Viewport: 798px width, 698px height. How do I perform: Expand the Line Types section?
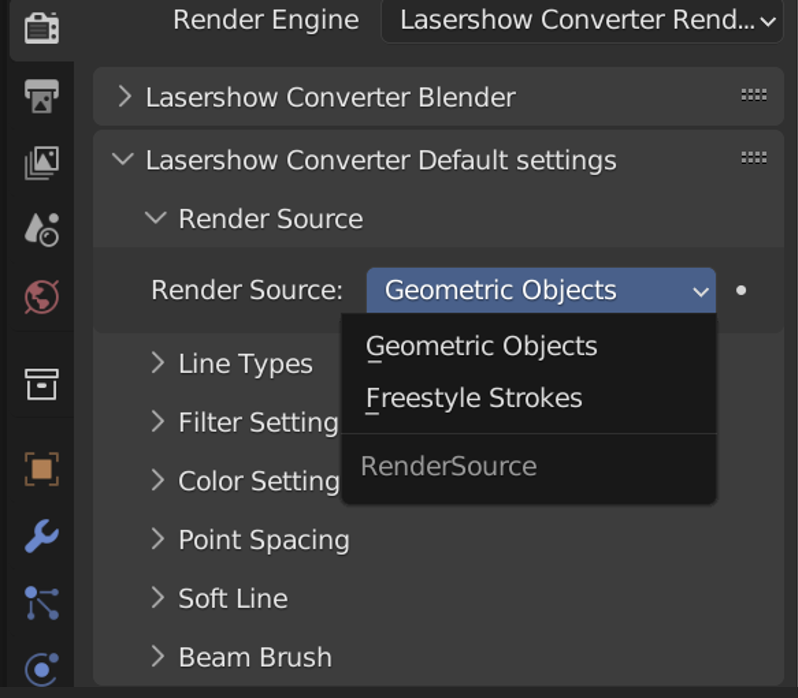(x=245, y=363)
